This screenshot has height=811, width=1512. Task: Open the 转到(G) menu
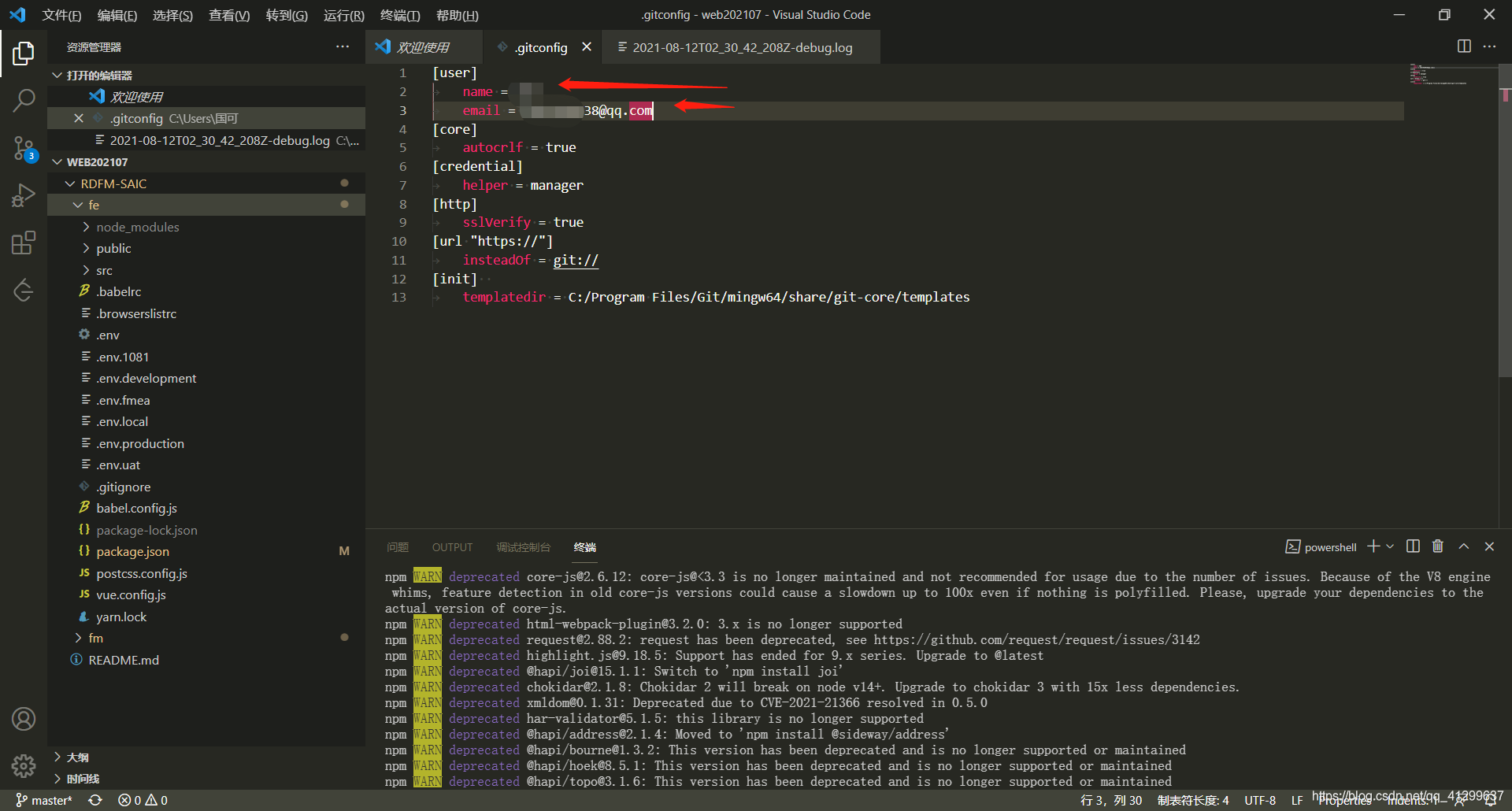click(287, 15)
